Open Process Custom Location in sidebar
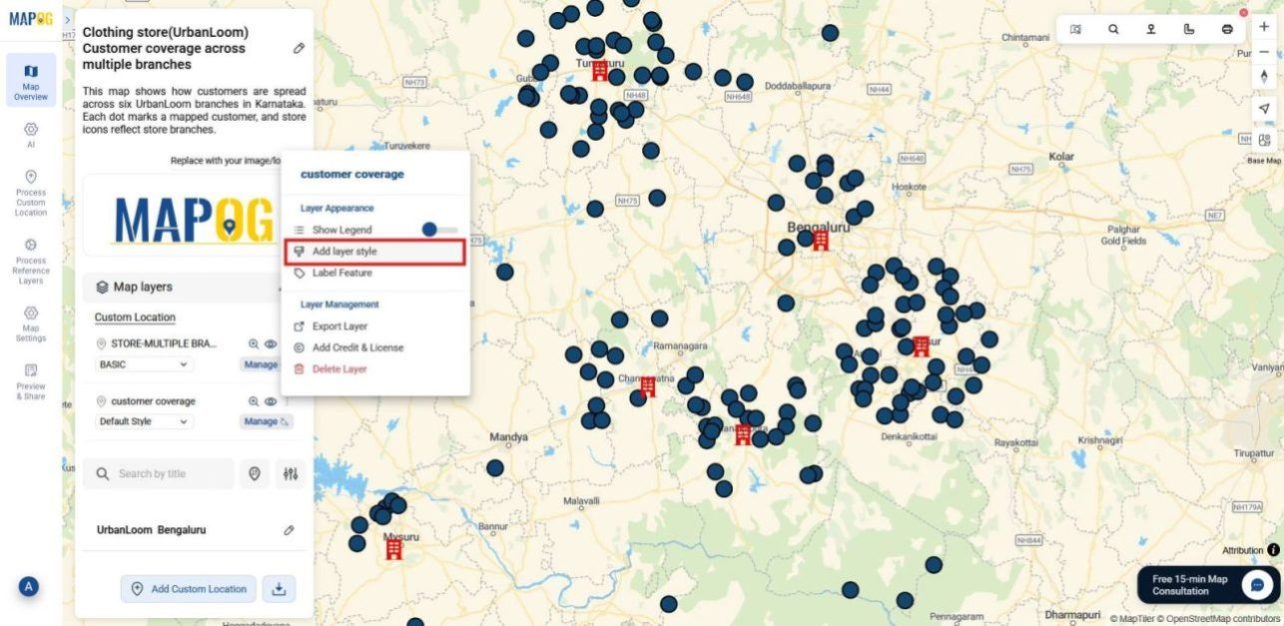 pyautogui.click(x=30, y=193)
